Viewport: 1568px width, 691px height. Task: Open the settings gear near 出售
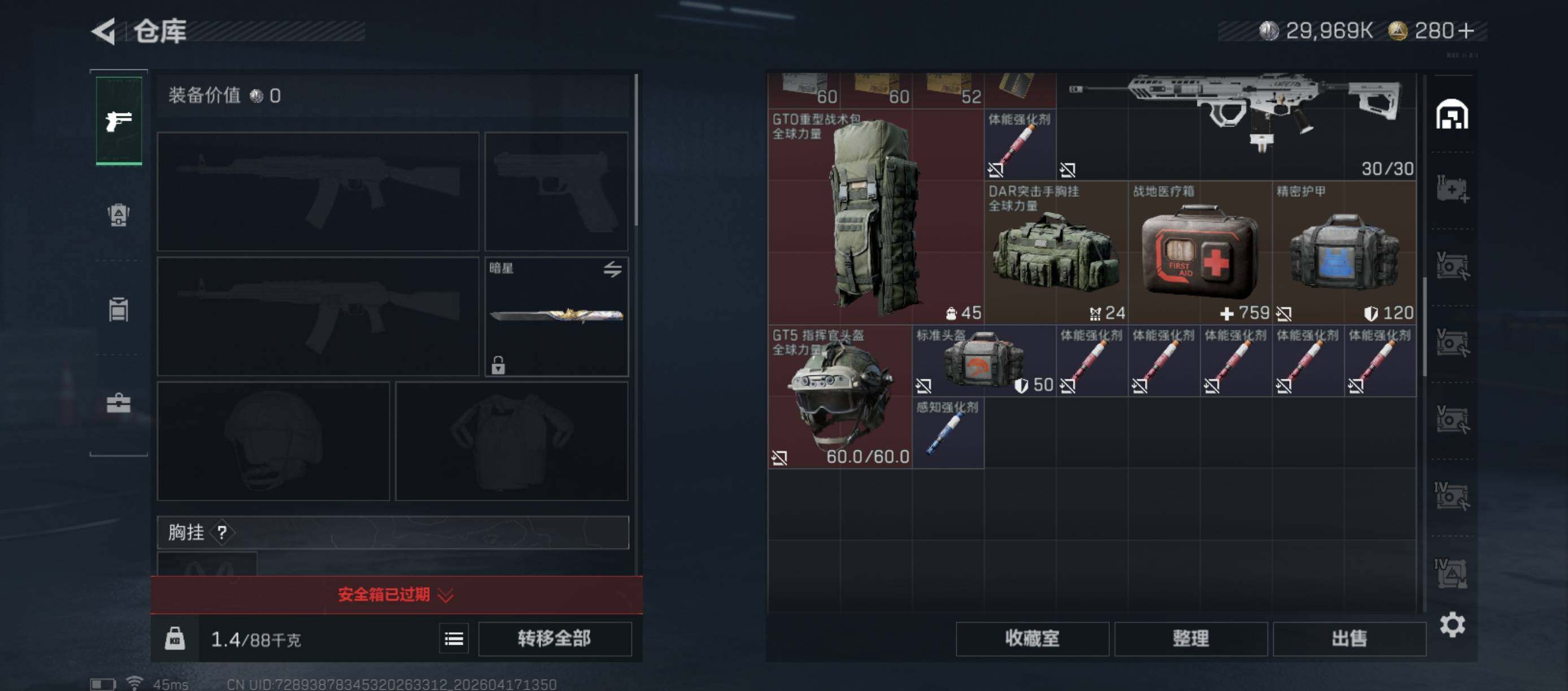pyautogui.click(x=1452, y=625)
